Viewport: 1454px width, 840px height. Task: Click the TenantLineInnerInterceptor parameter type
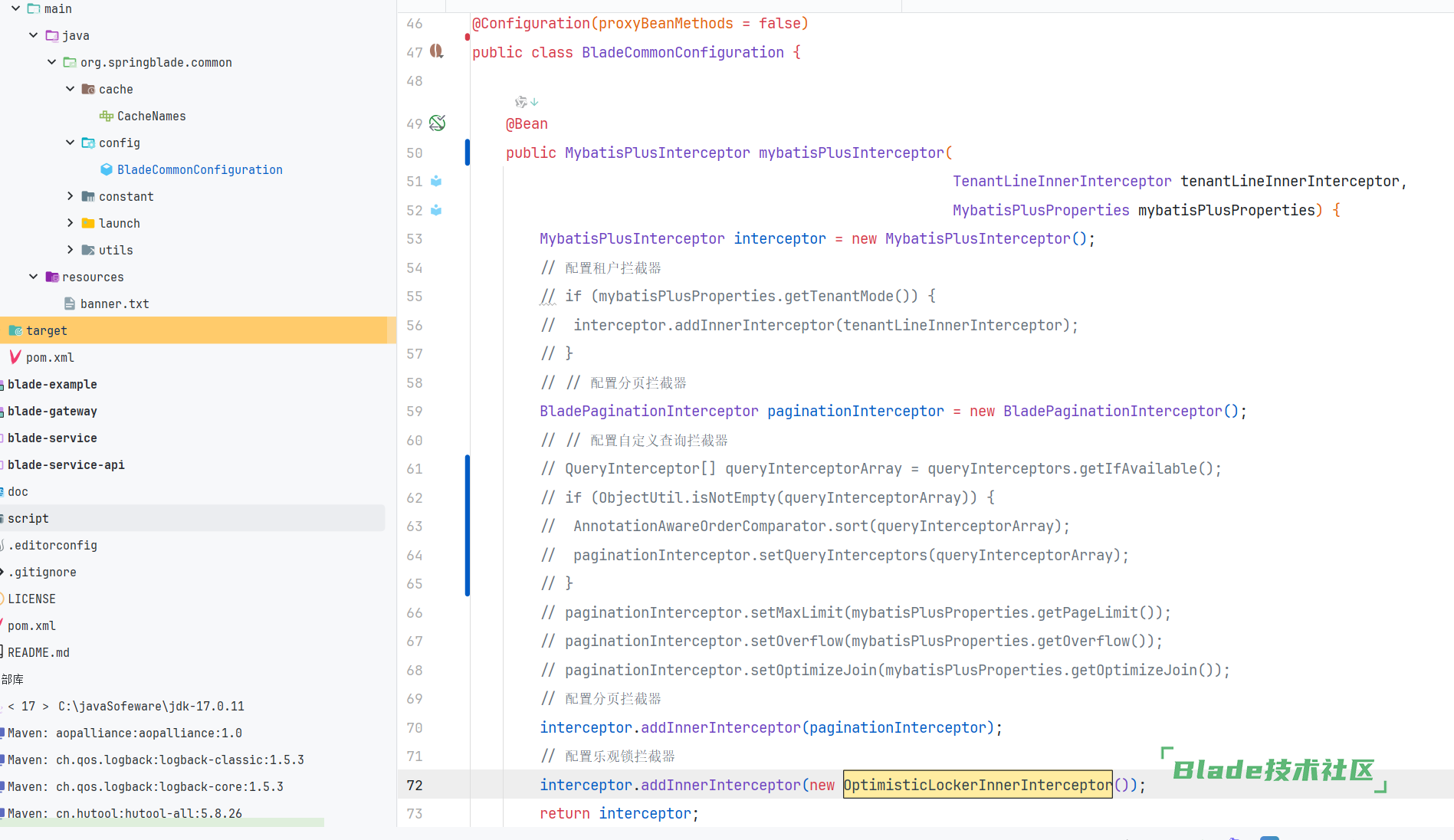(1062, 181)
